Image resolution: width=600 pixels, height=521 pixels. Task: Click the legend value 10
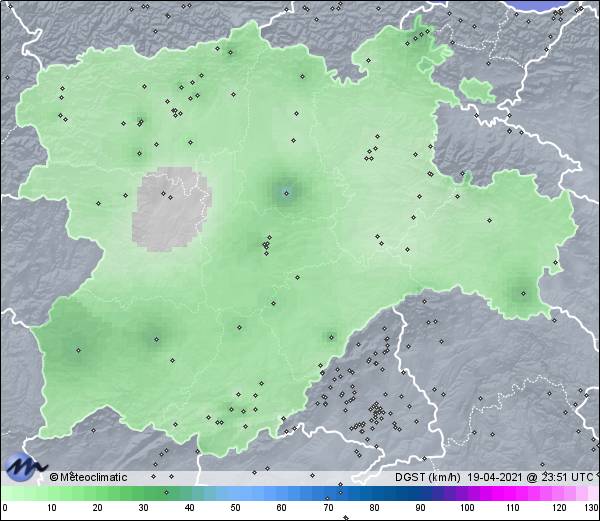tap(52, 508)
